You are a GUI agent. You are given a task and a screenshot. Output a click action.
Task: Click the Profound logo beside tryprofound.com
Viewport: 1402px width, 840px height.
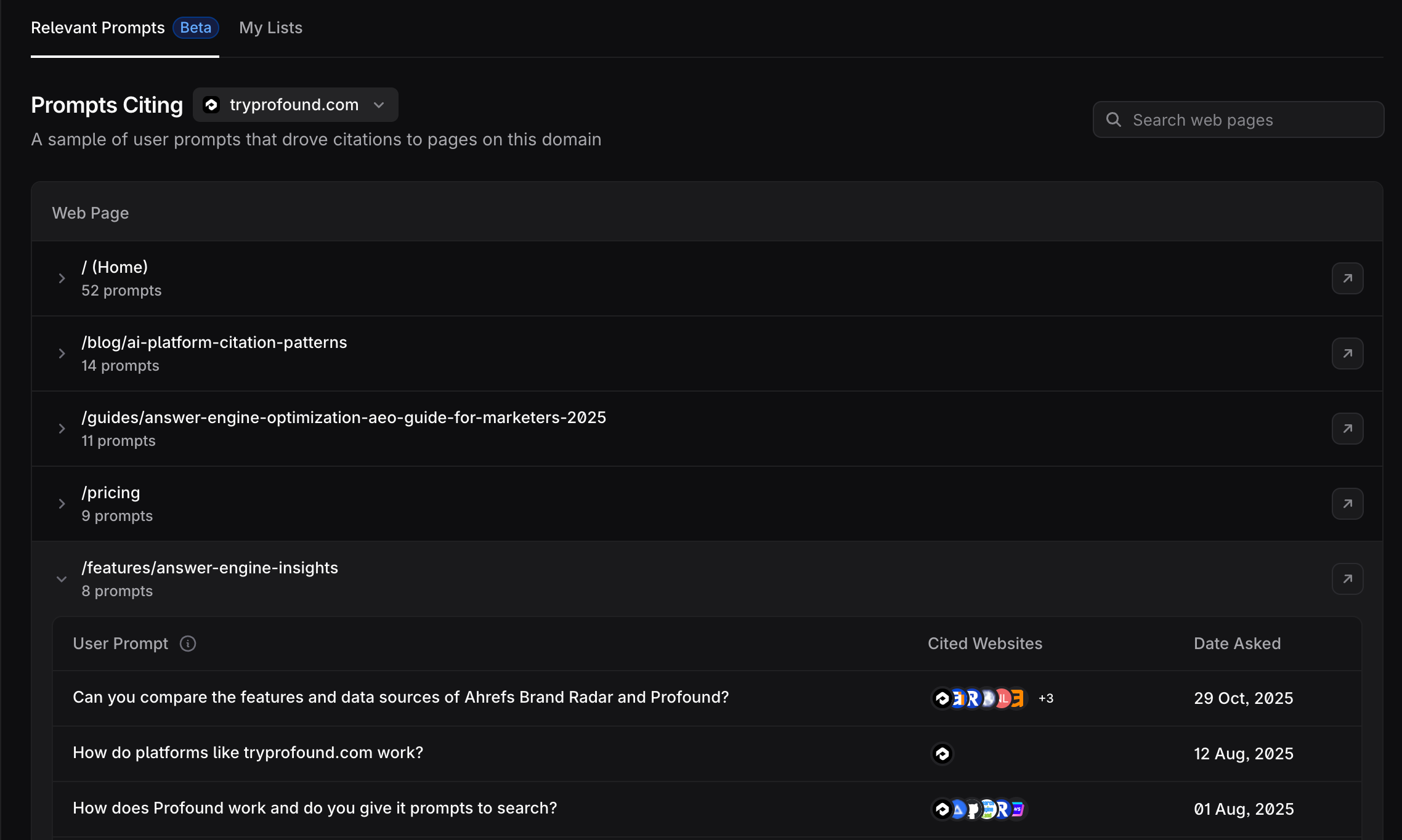(212, 105)
